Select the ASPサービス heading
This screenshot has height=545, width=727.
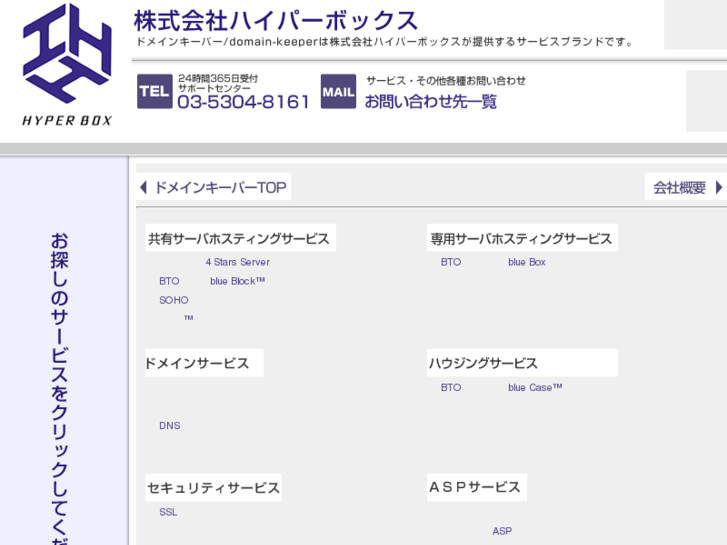click(477, 487)
